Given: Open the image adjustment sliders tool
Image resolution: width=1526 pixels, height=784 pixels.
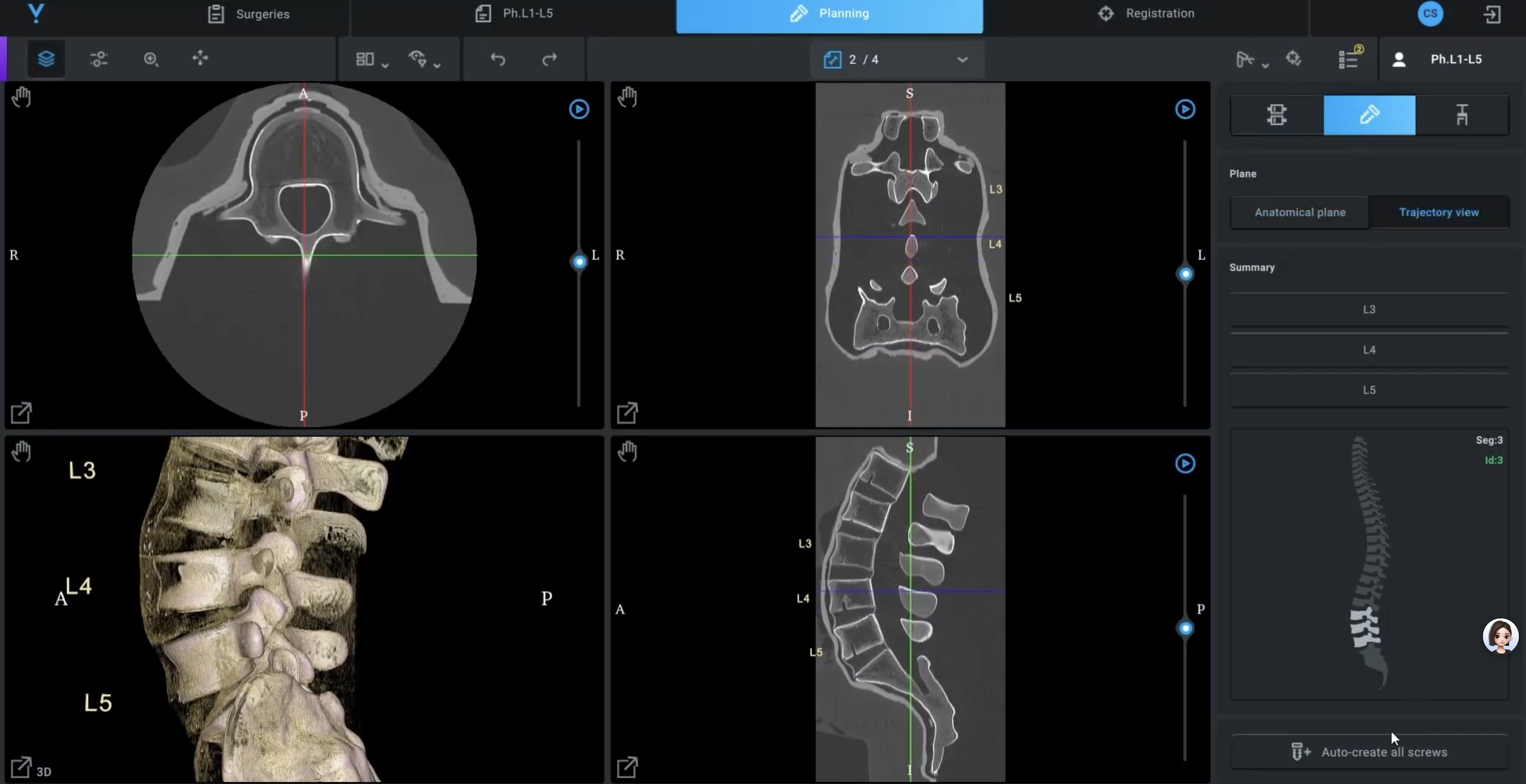Looking at the screenshot, I should click(99, 59).
